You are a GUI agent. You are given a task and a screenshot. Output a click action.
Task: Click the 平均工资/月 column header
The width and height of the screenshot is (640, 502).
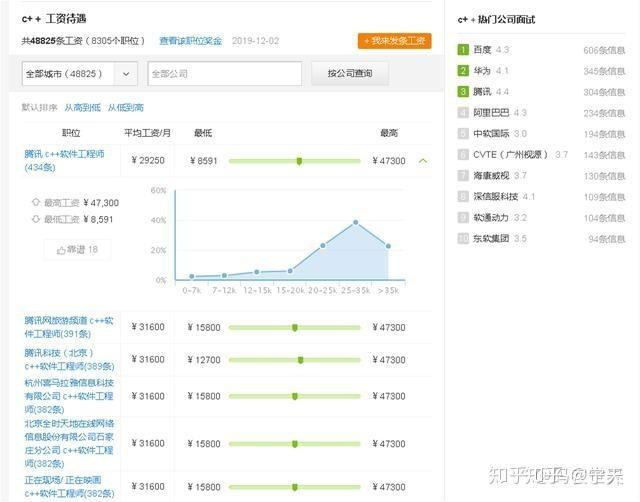(x=147, y=133)
